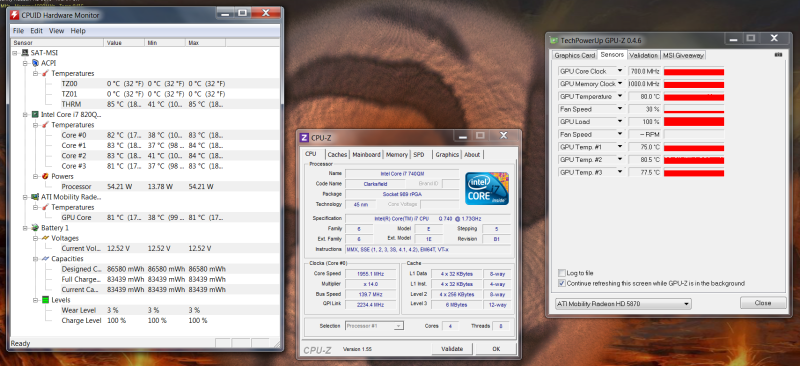Click the GPU-Z camera screenshot icon
Screen dimensions: 800x366
pyautogui.click(x=778, y=54)
